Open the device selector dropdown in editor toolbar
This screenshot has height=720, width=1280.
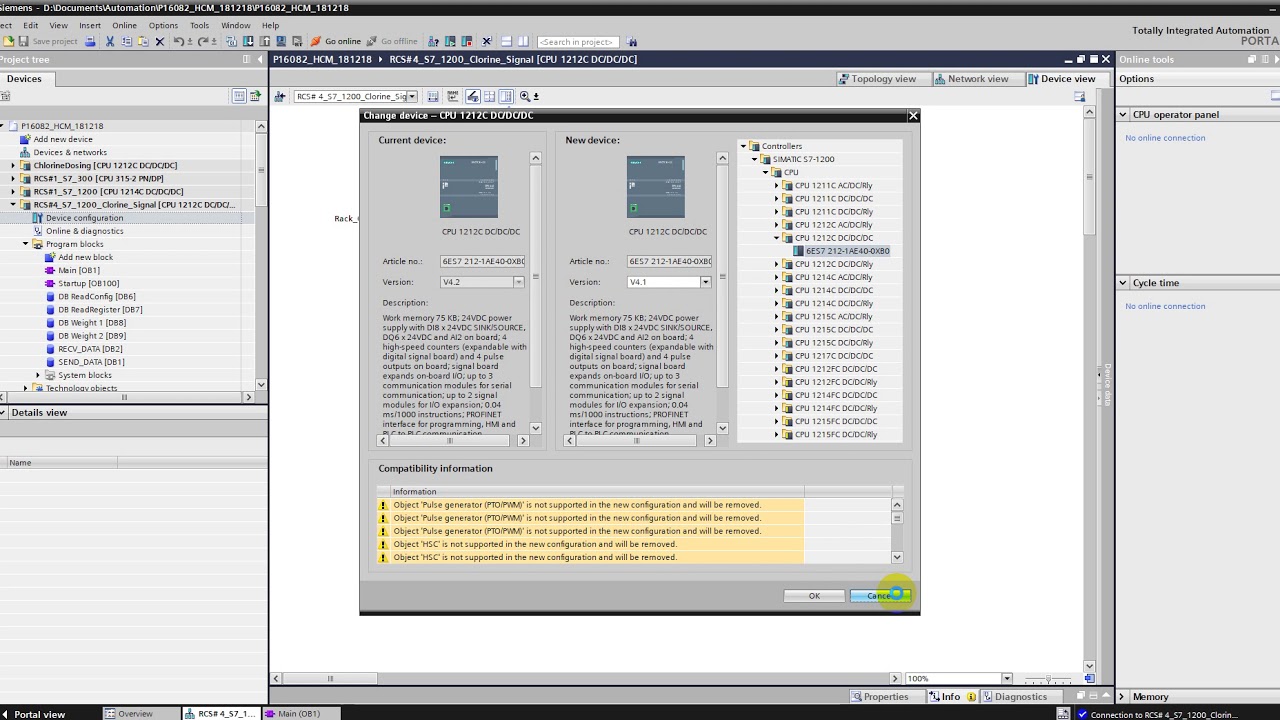click(x=411, y=97)
